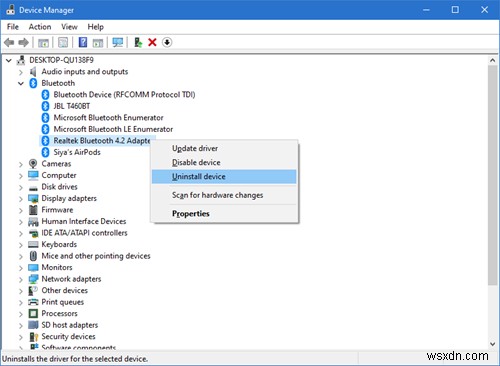Open the File menu

click(13, 27)
